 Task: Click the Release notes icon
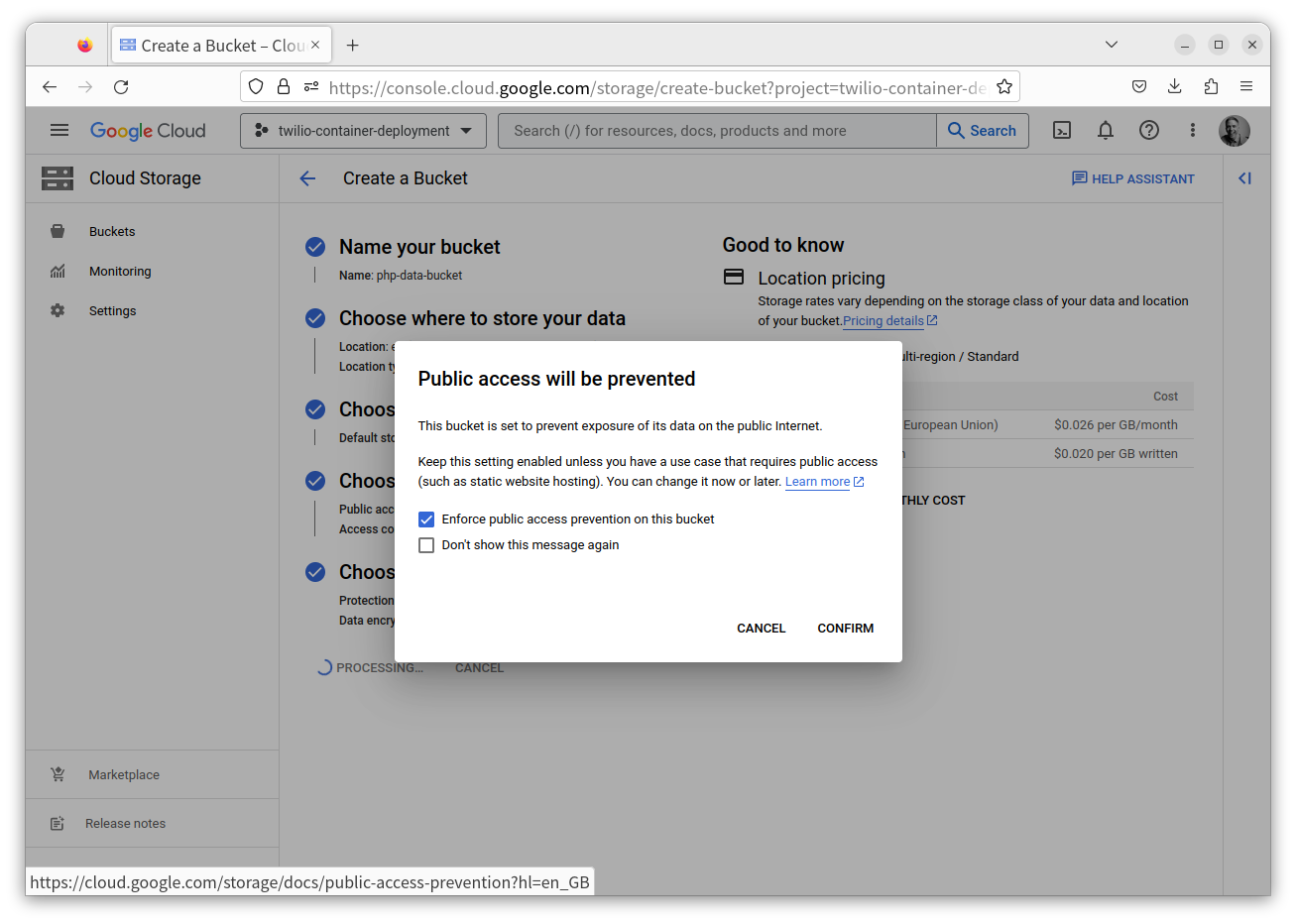(58, 823)
